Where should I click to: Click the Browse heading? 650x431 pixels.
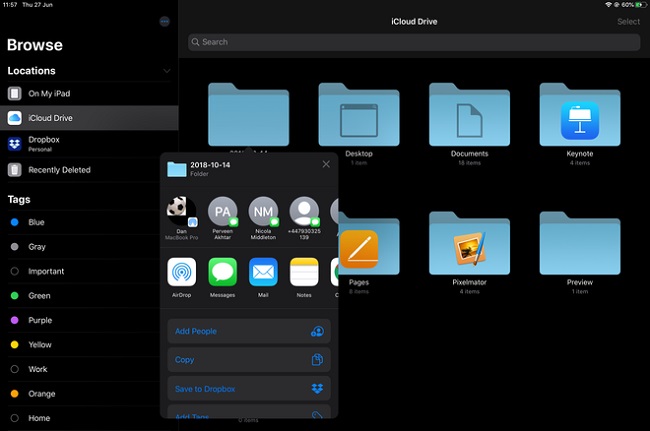click(x=35, y=45)
